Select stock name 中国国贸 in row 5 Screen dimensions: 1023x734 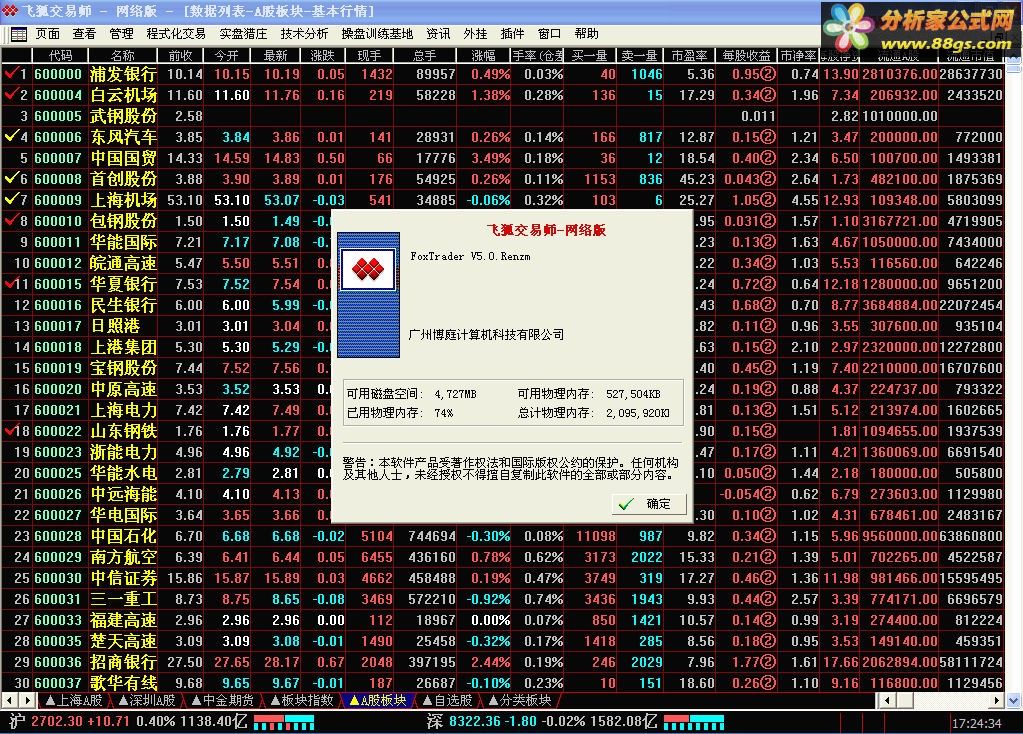click(123, 158)
